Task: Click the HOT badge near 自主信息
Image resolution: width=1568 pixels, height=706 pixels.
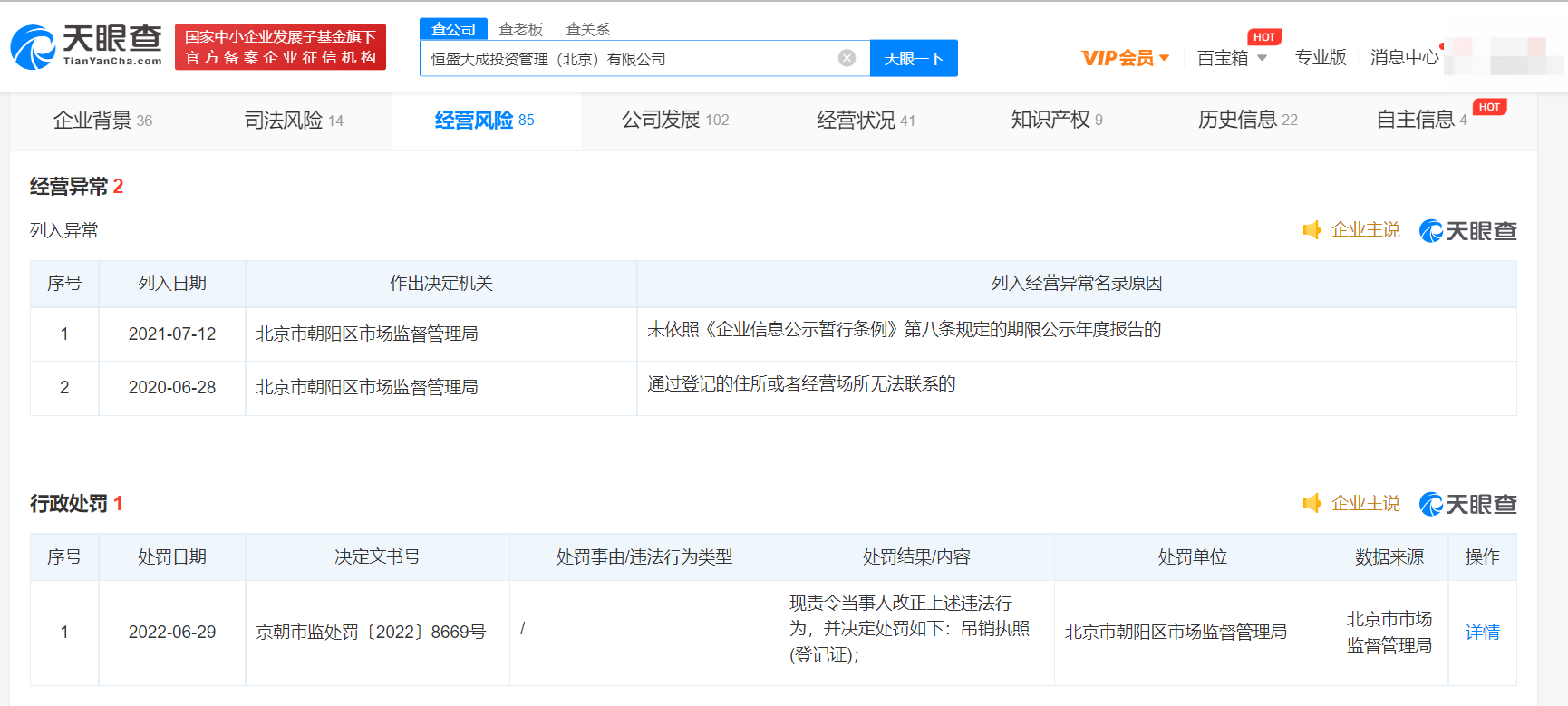Action: (x=1489, y=107)
